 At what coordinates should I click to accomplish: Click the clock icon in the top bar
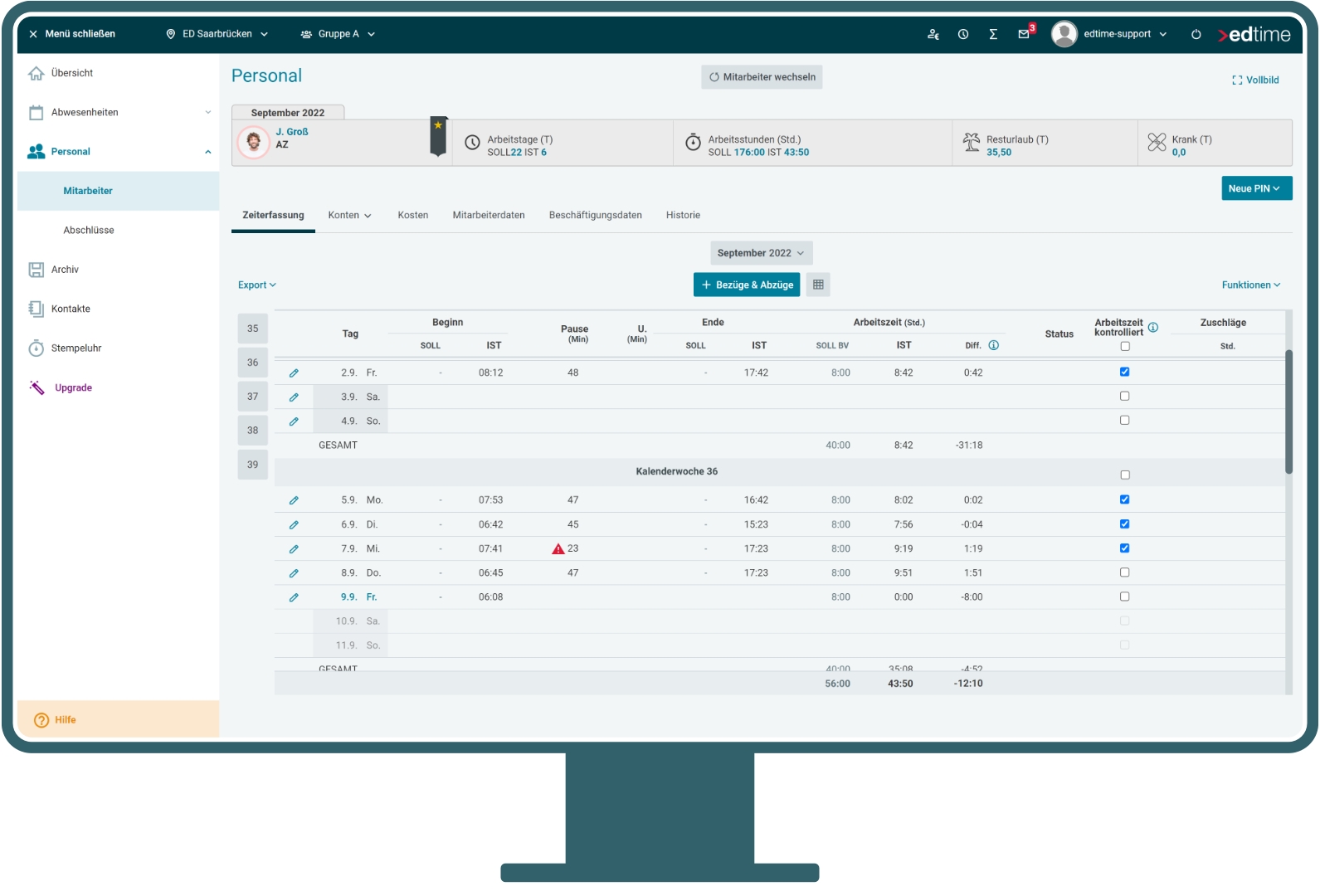963,34
